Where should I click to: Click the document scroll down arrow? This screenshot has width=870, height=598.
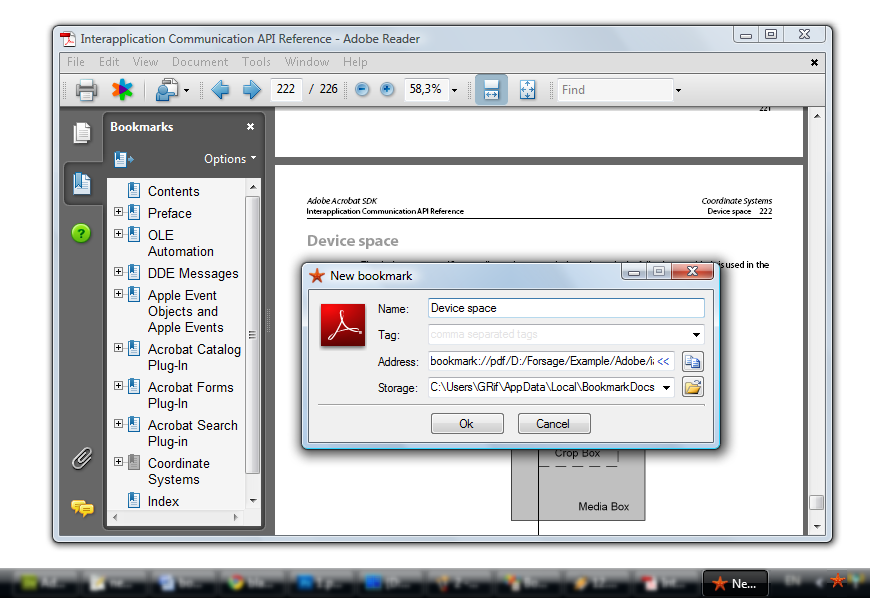point(817,527)
